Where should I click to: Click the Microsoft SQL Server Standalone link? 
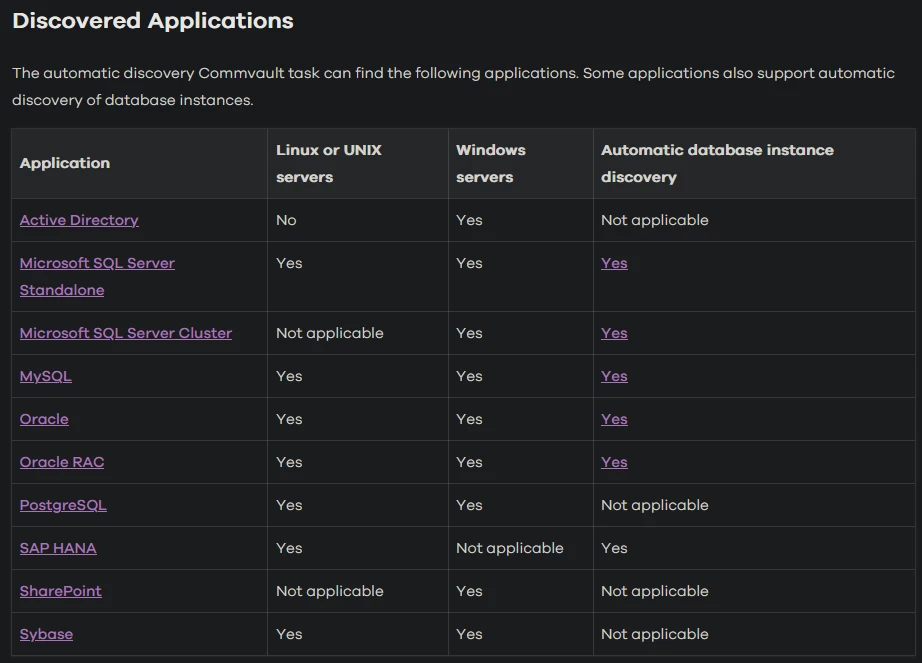click(x=97, y=263)
